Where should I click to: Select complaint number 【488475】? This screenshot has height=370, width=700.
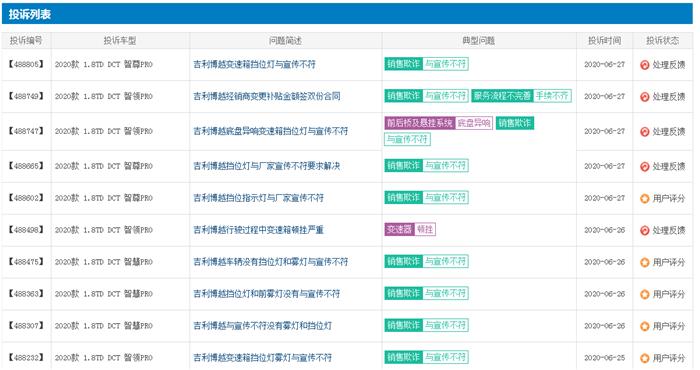pyautogui.click(x=26, y=262)
